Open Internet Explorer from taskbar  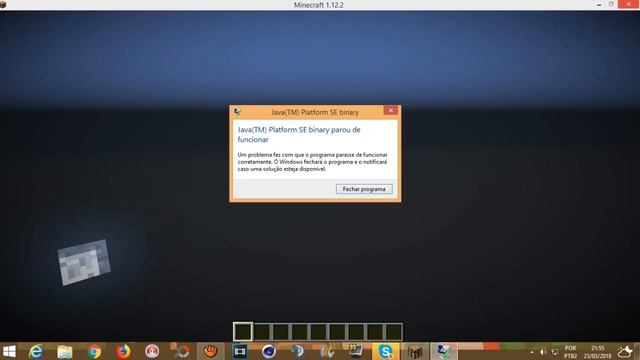[x=36, y=351]
